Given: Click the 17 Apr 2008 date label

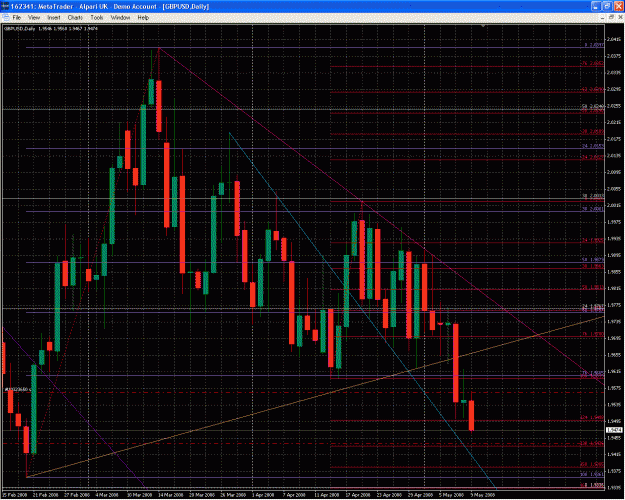Looking at the screenshot, I should pyautogui.click(x=358, y=495).
